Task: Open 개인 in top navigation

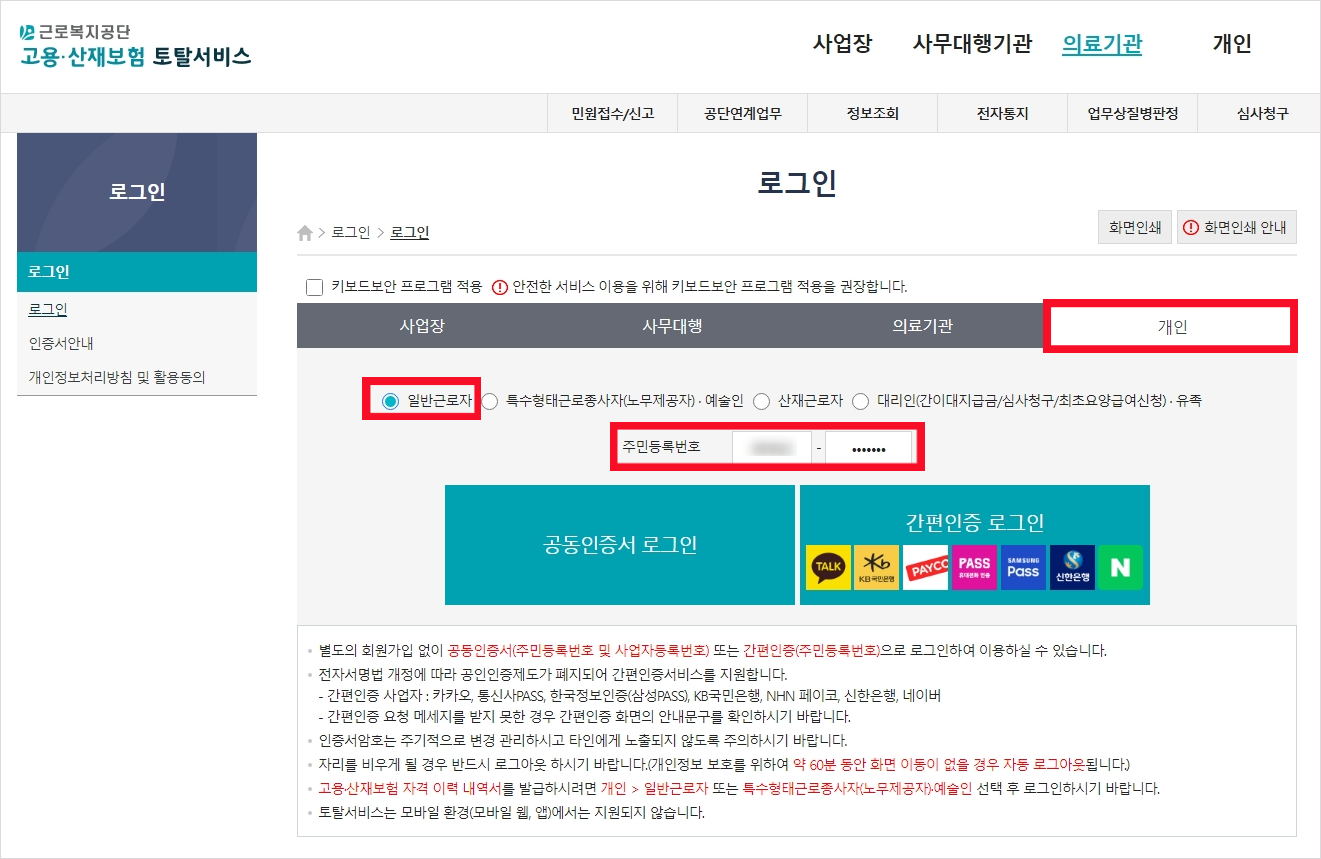Action: 1232,44
